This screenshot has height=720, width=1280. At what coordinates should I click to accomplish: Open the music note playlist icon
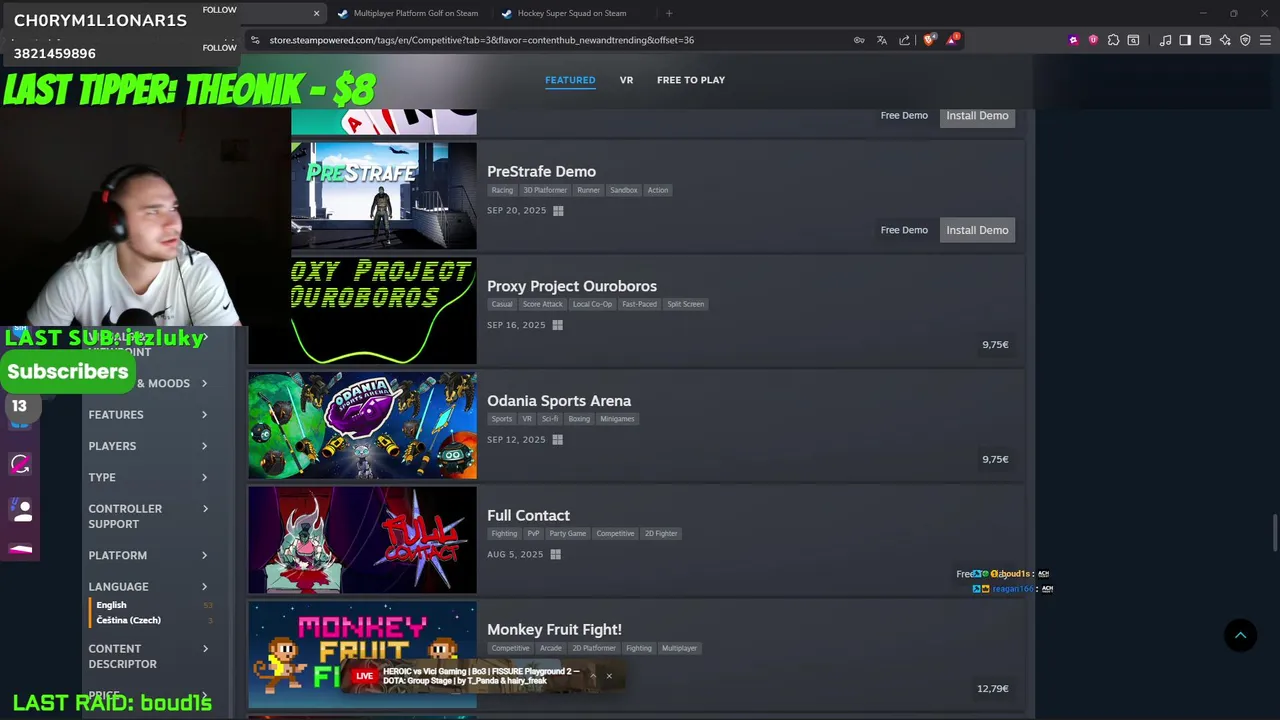tap(1165, 40)
